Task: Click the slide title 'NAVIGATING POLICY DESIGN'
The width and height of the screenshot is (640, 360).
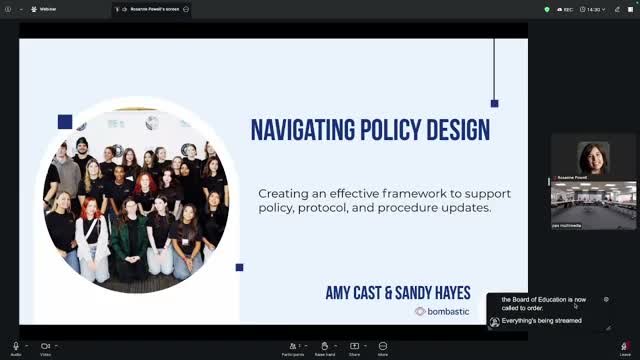Action: pos(370,130)
